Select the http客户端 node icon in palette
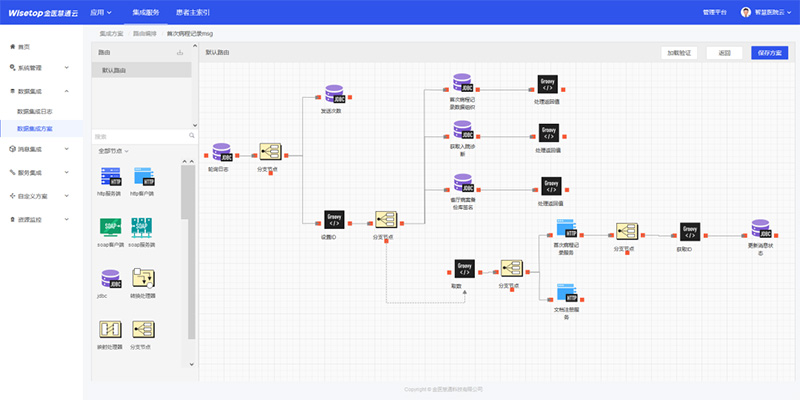800x400 pixels. (143, 177)
